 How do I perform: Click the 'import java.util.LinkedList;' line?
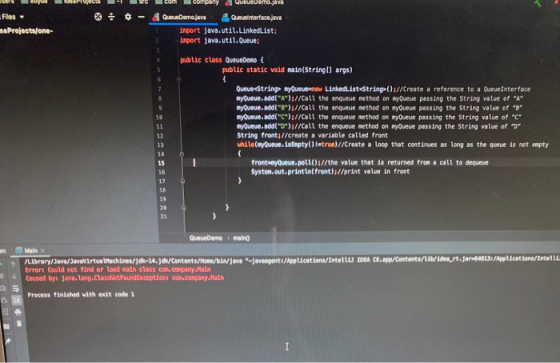click(x=228, y=31)
